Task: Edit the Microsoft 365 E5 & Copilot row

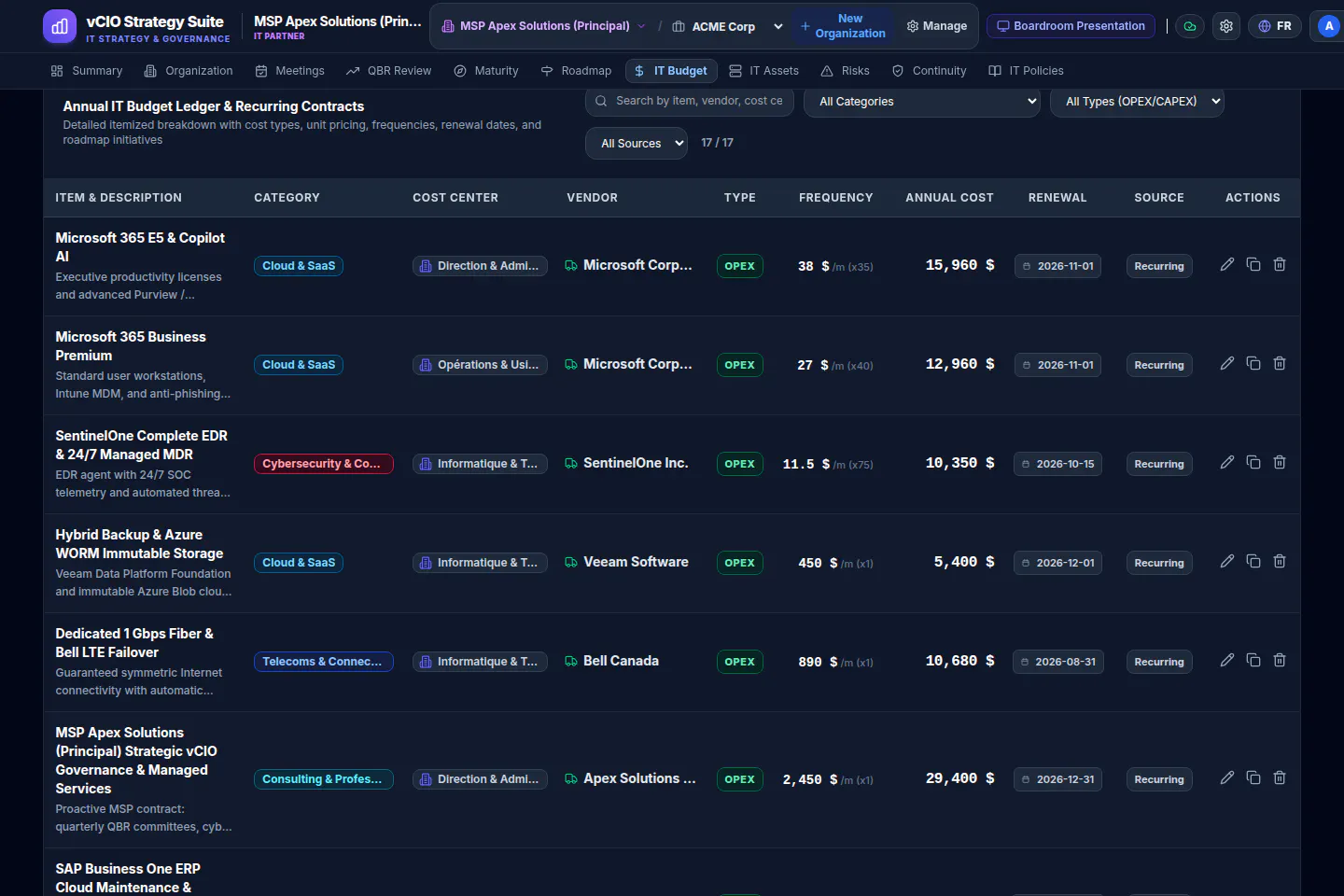Action: [x=1227, y=264]
